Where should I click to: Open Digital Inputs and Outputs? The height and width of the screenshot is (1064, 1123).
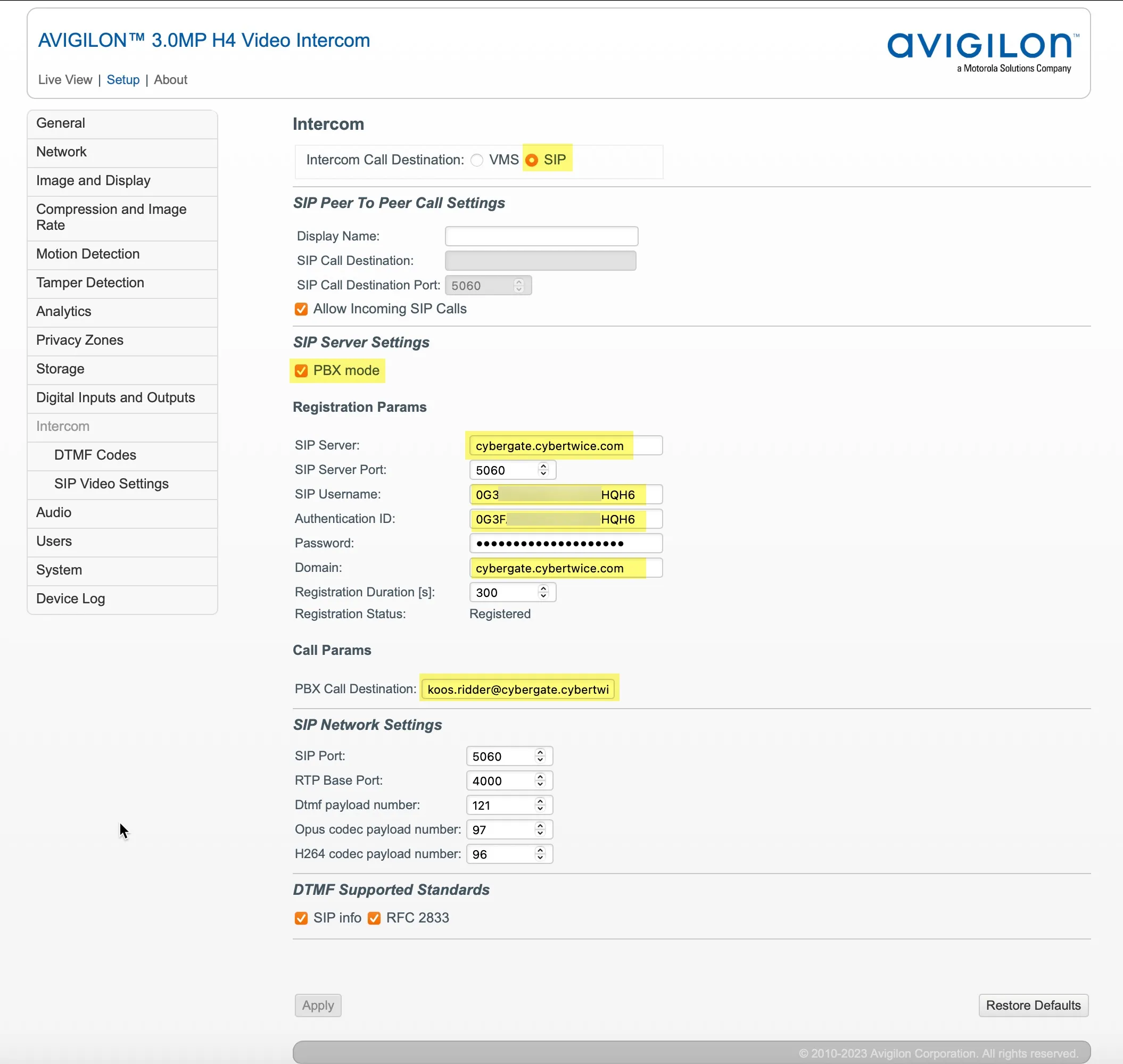point(122,398)
